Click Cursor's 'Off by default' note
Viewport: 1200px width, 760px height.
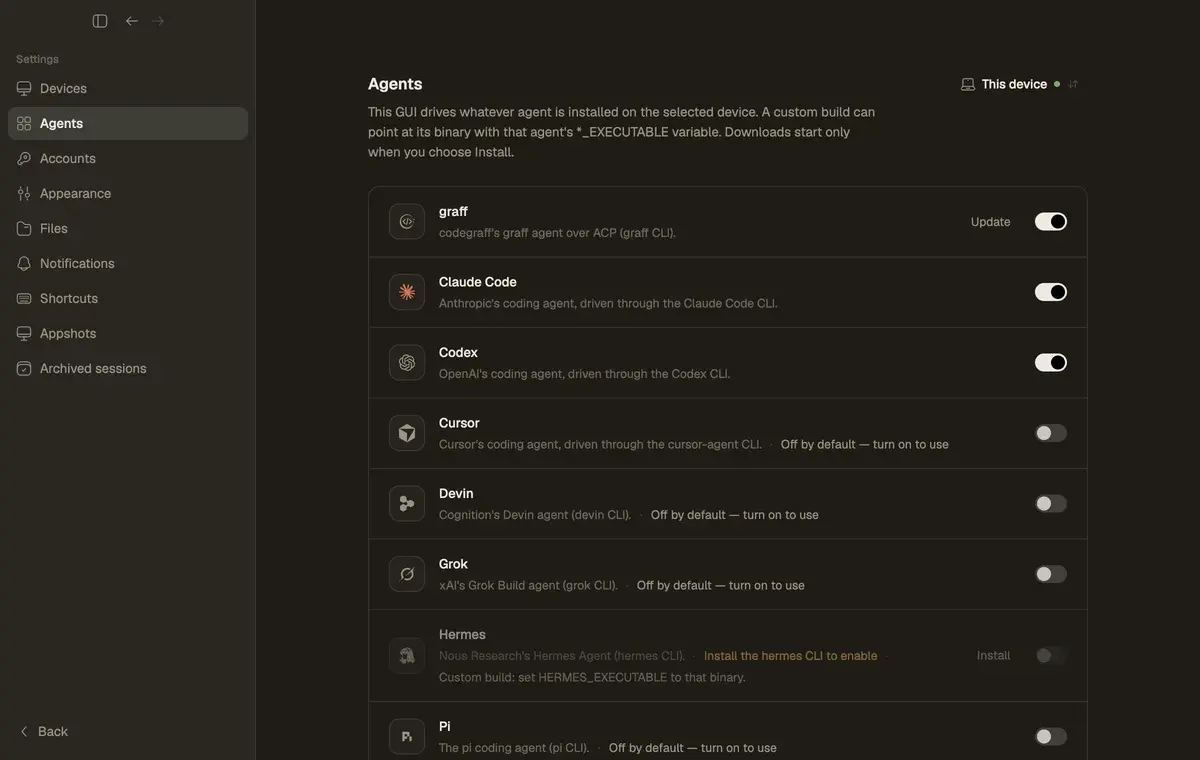864,444
